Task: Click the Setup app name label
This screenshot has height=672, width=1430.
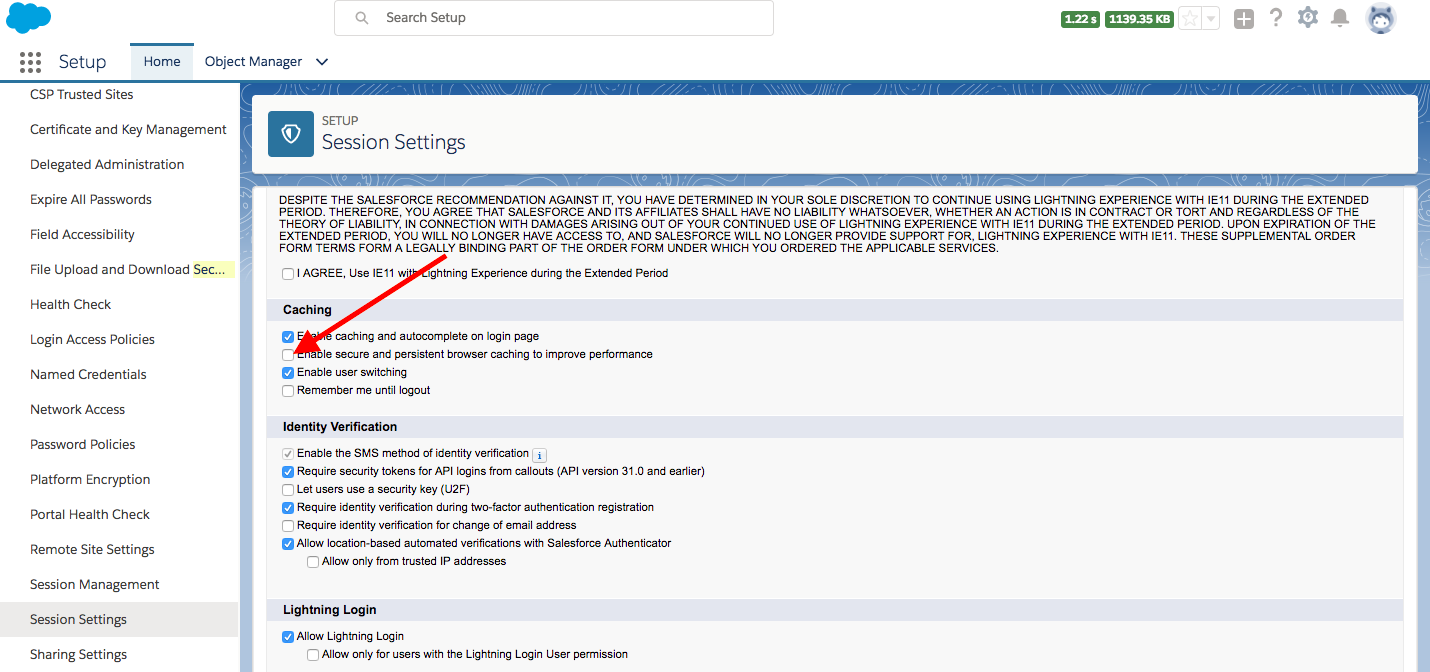Action: 82,62
